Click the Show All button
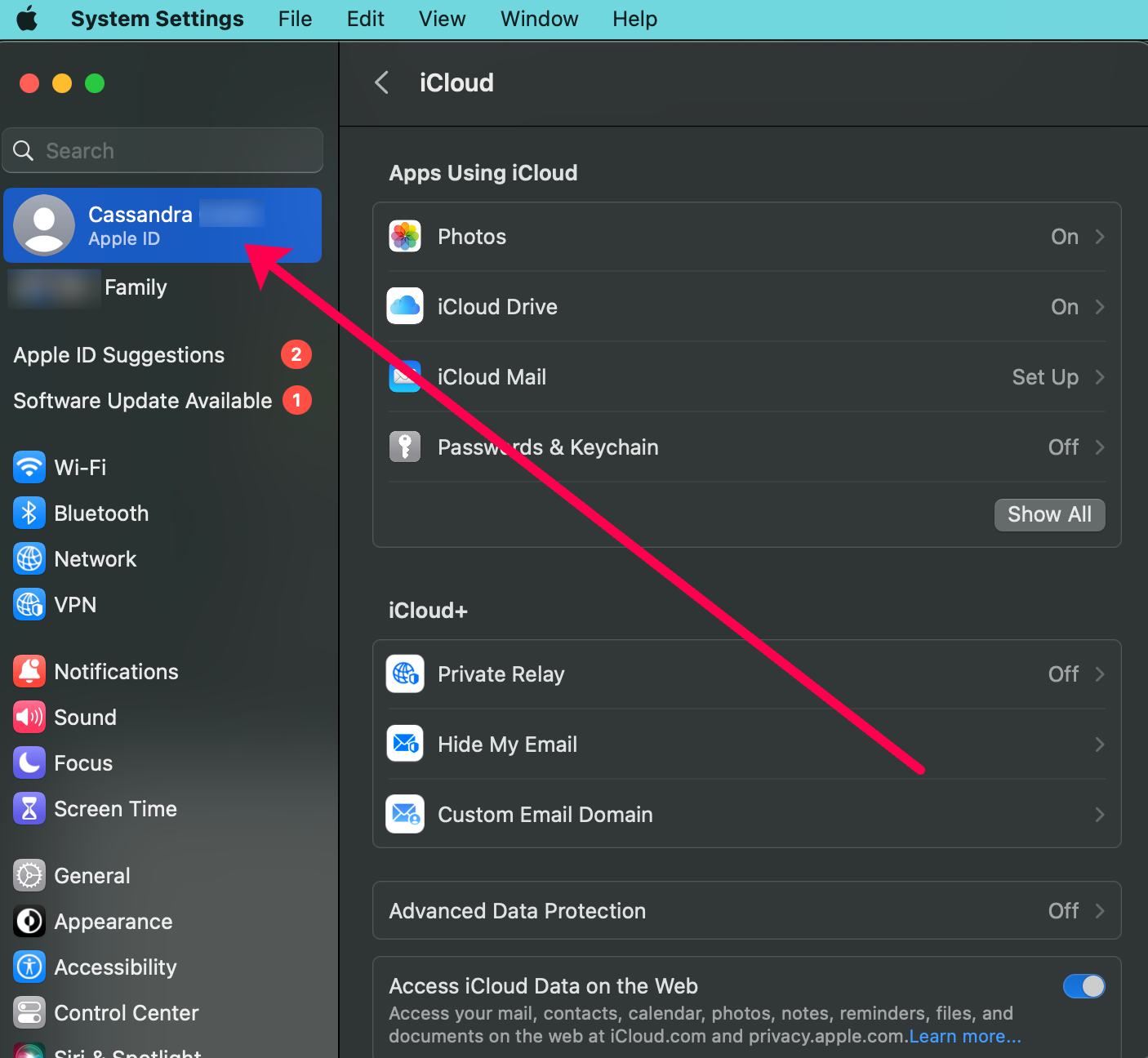 (x=1049, y=514)
